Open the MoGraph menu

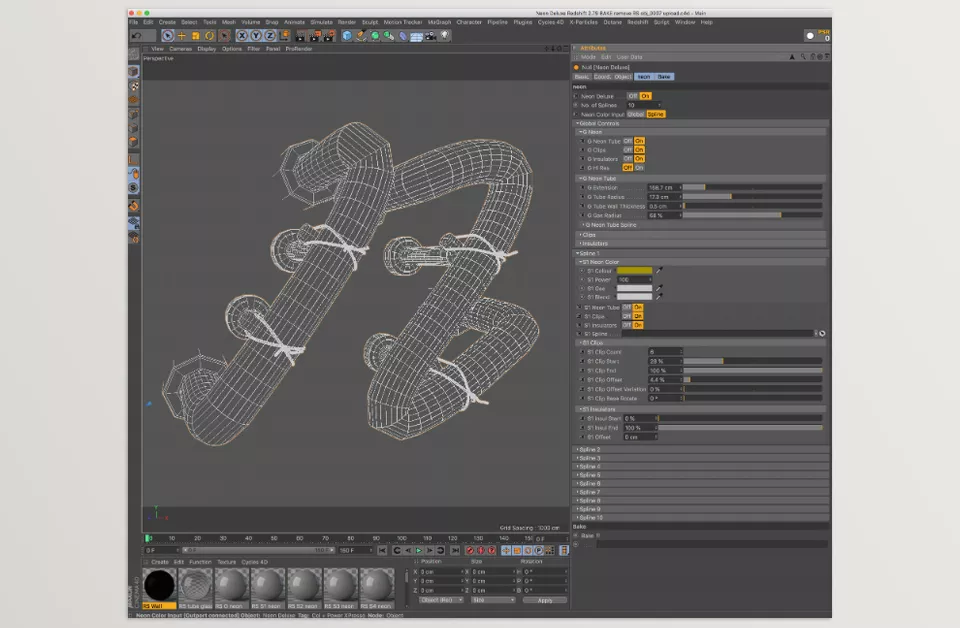[439, 22]
